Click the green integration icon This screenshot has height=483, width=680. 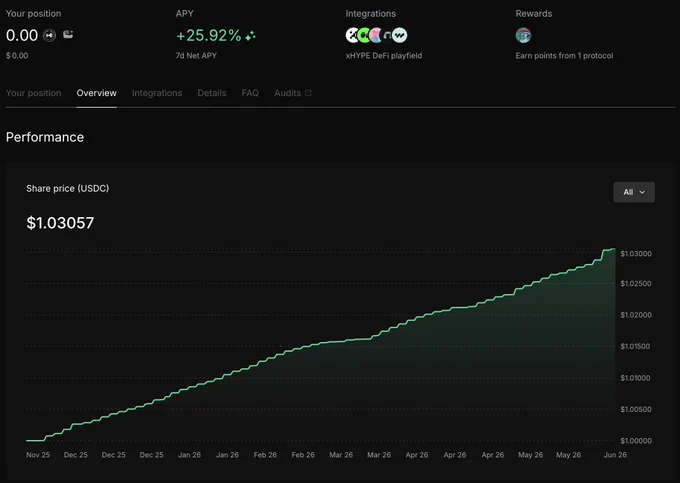click(x=364, y=35)
